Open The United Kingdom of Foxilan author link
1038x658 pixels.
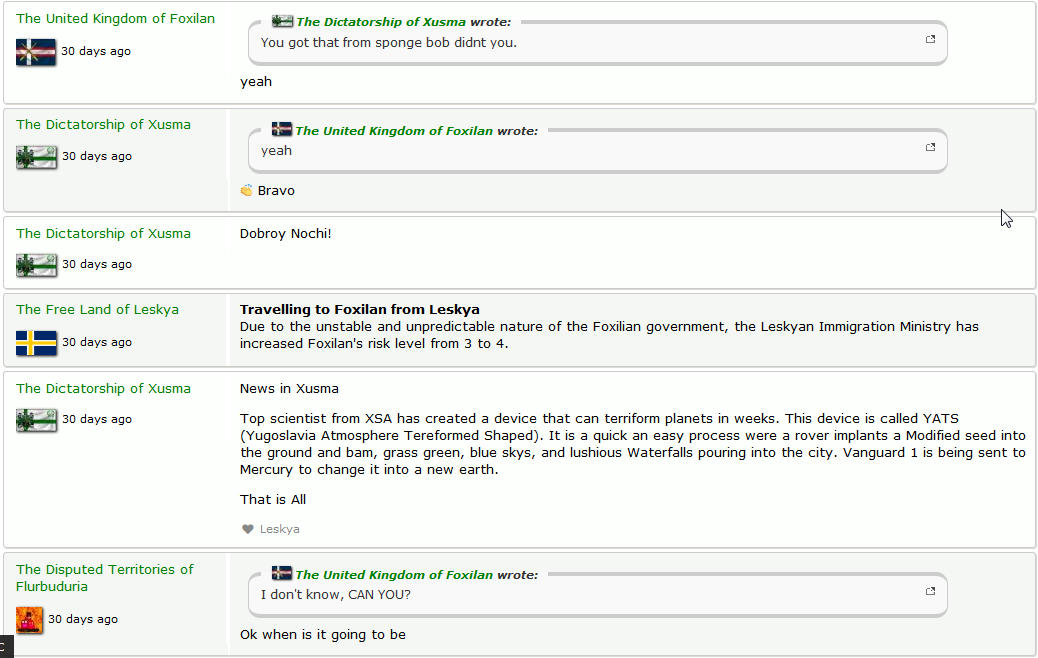[x=115, y=18]
